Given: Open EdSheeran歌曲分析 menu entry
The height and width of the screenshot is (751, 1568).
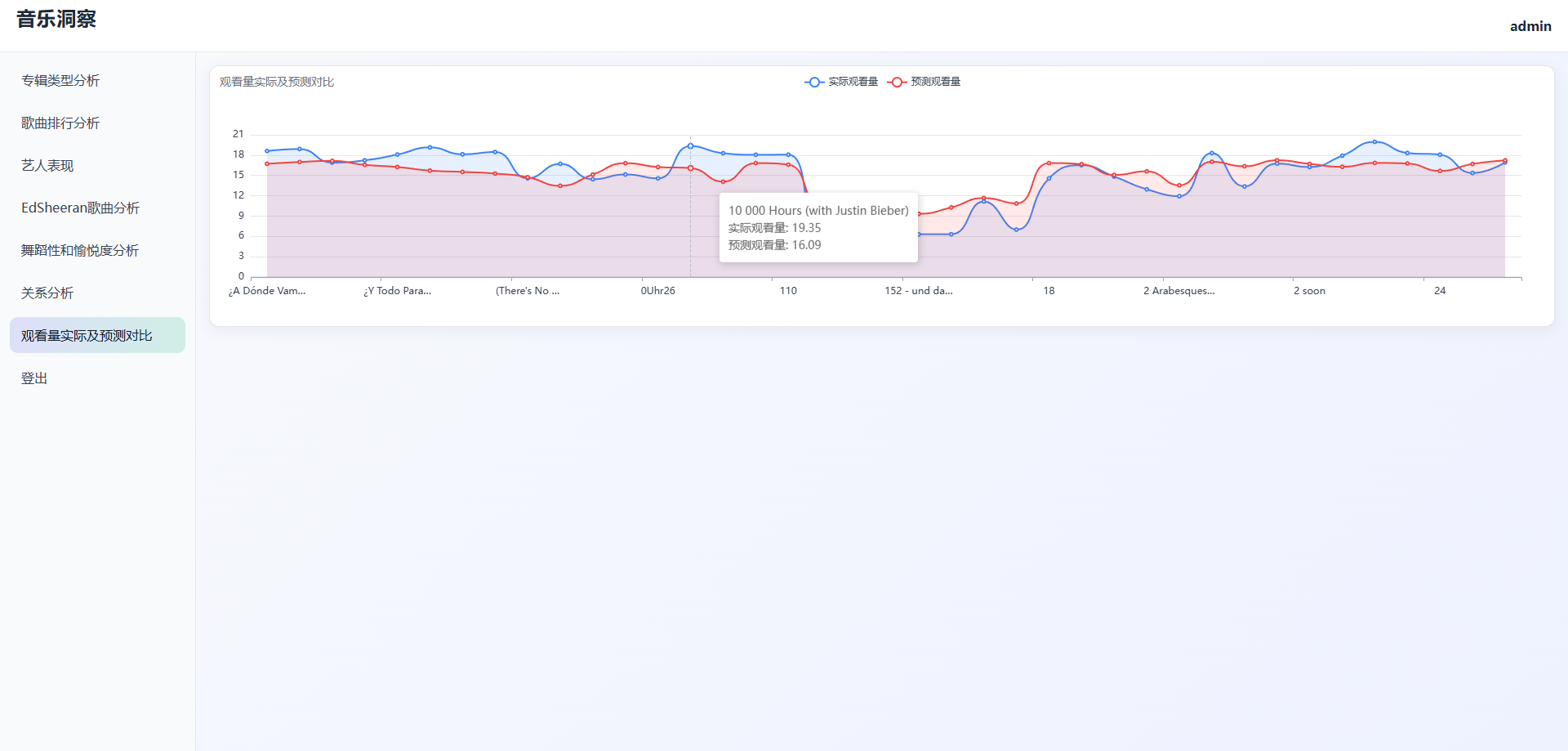Looking at the screenshot, I should pyautogui.click(x=80, y=208).
